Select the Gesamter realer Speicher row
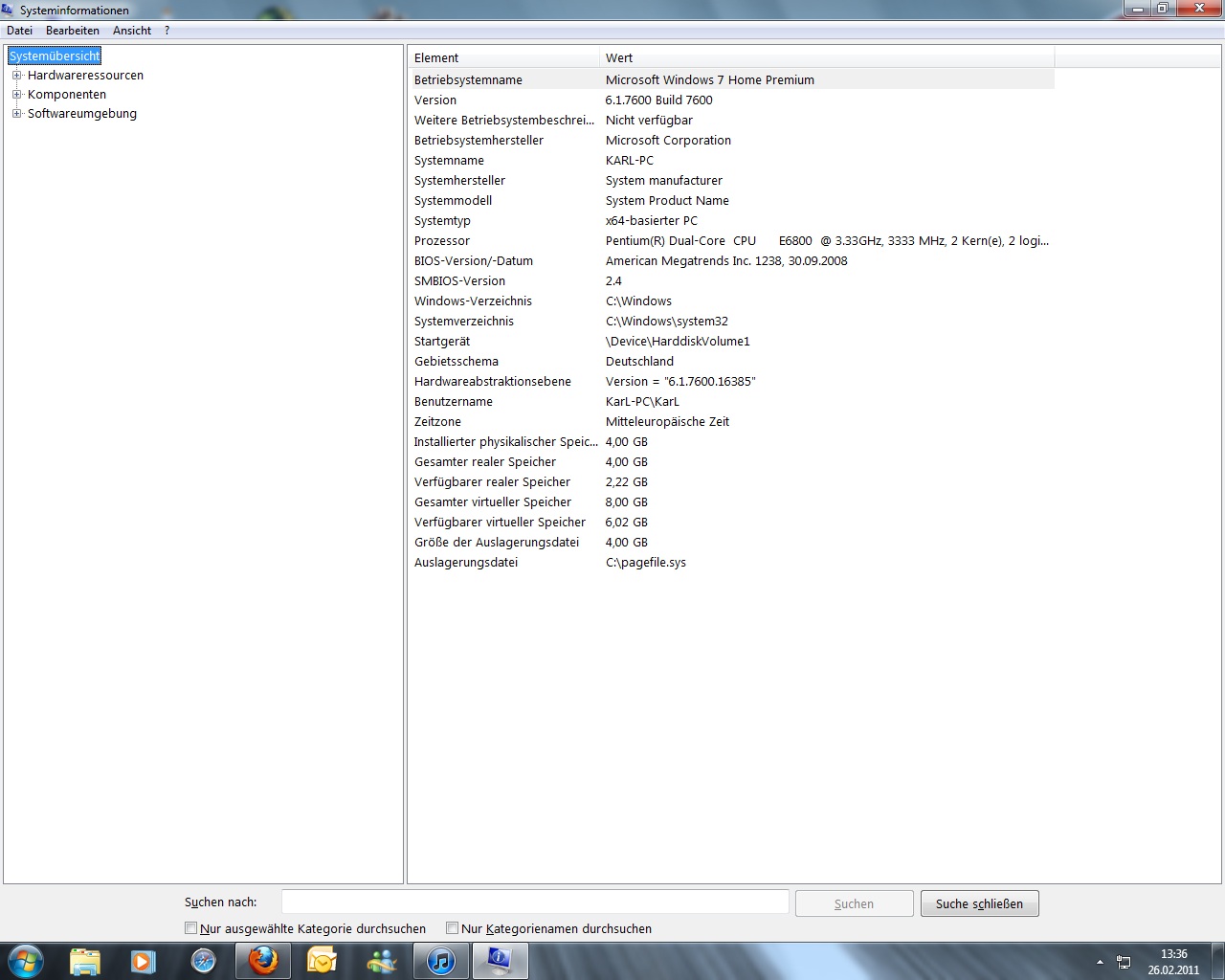This screenshot has width=1225, height=980. click(731, 462)
